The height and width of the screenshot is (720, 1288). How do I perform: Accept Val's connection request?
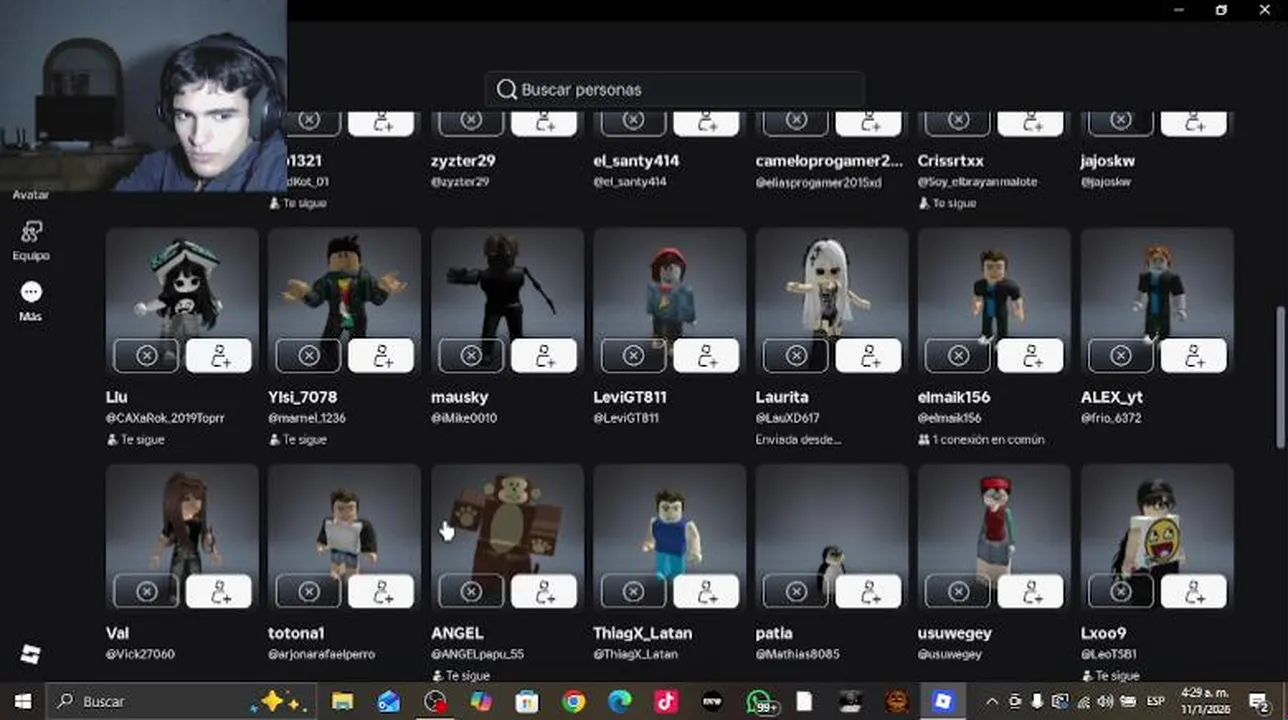point(219,591)
